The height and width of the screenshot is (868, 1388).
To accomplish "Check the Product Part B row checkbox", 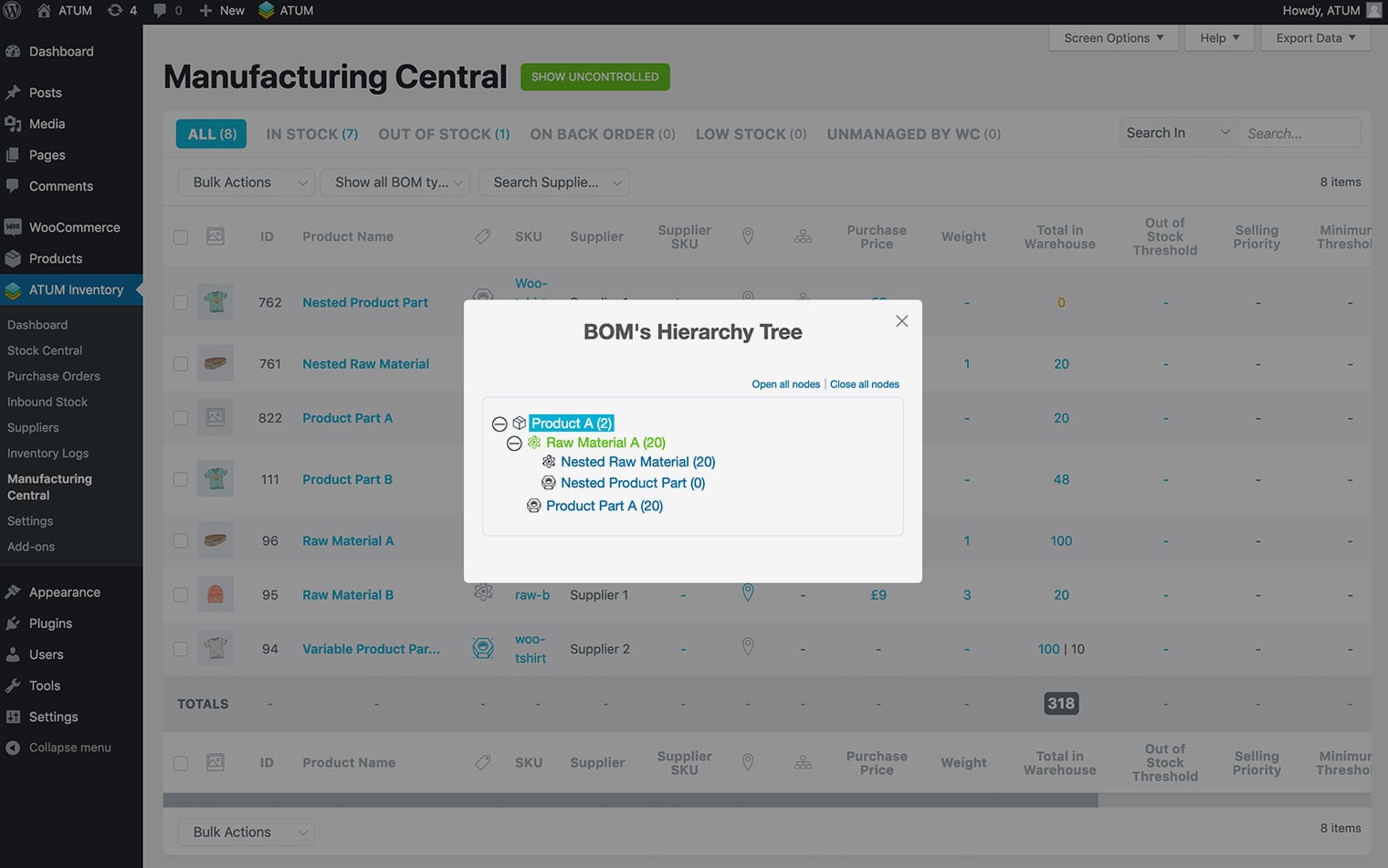I will 181,479.
